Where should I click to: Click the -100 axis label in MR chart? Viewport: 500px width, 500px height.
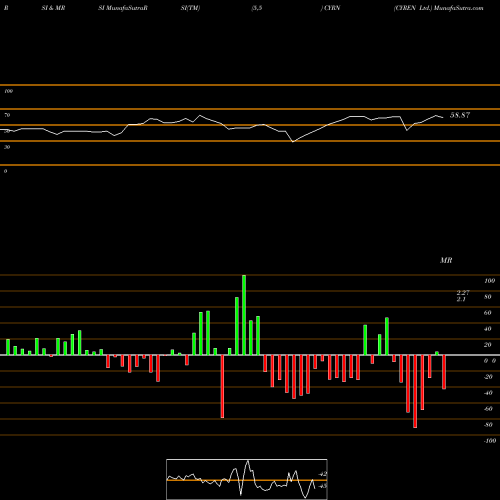click(490, 441)
